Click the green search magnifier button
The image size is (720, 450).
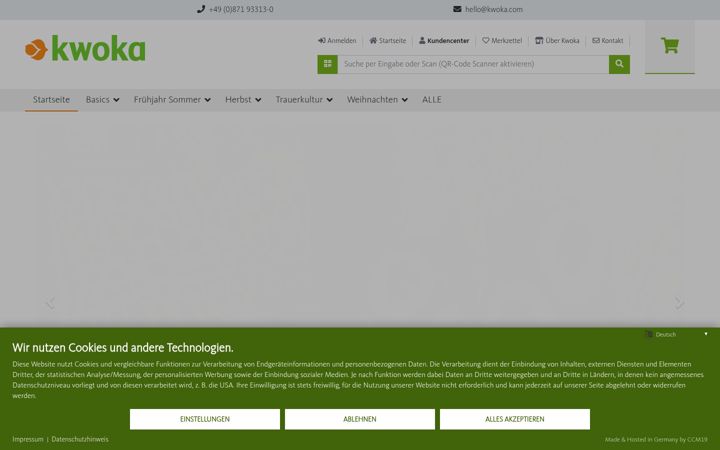[x=619, y=64]
